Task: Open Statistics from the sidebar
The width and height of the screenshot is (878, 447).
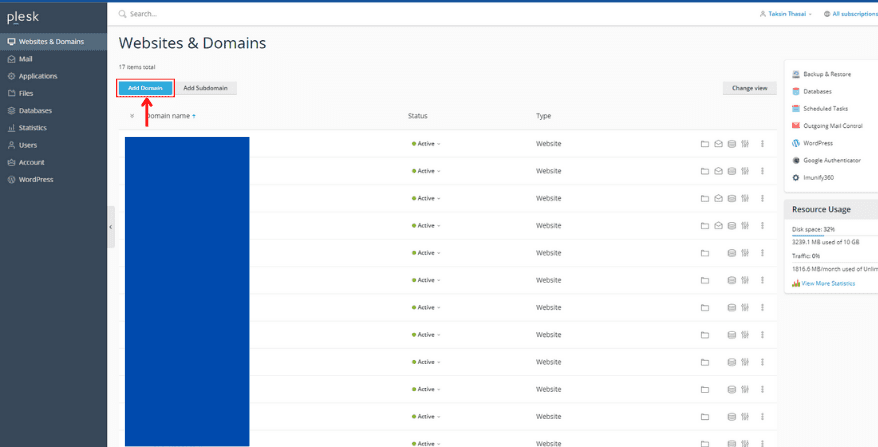Action: (x=53, y=128)
